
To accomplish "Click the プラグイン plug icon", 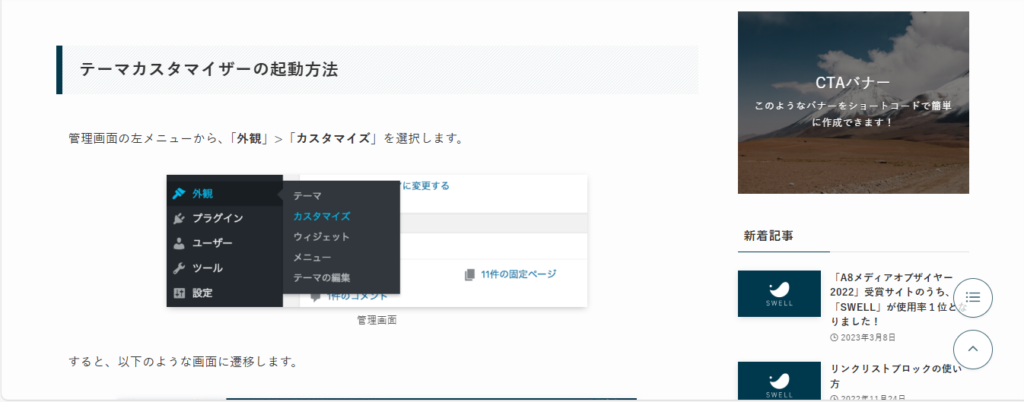I will point(178,218).
